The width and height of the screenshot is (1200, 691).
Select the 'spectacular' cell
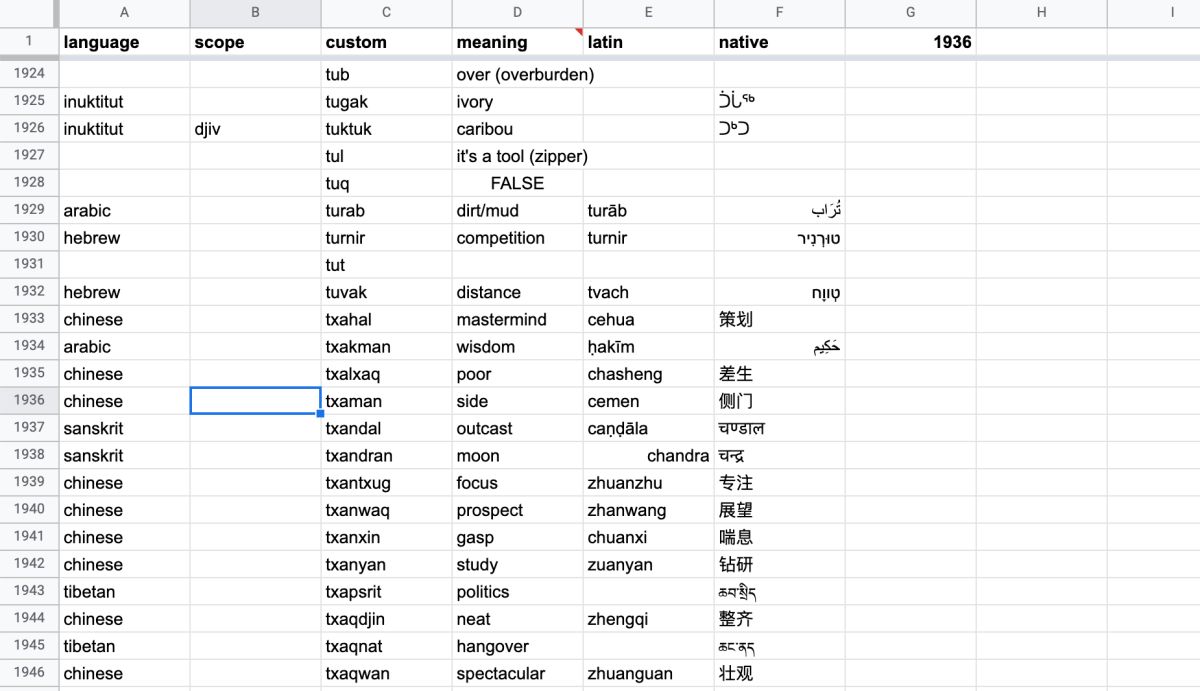coord(518,673)
